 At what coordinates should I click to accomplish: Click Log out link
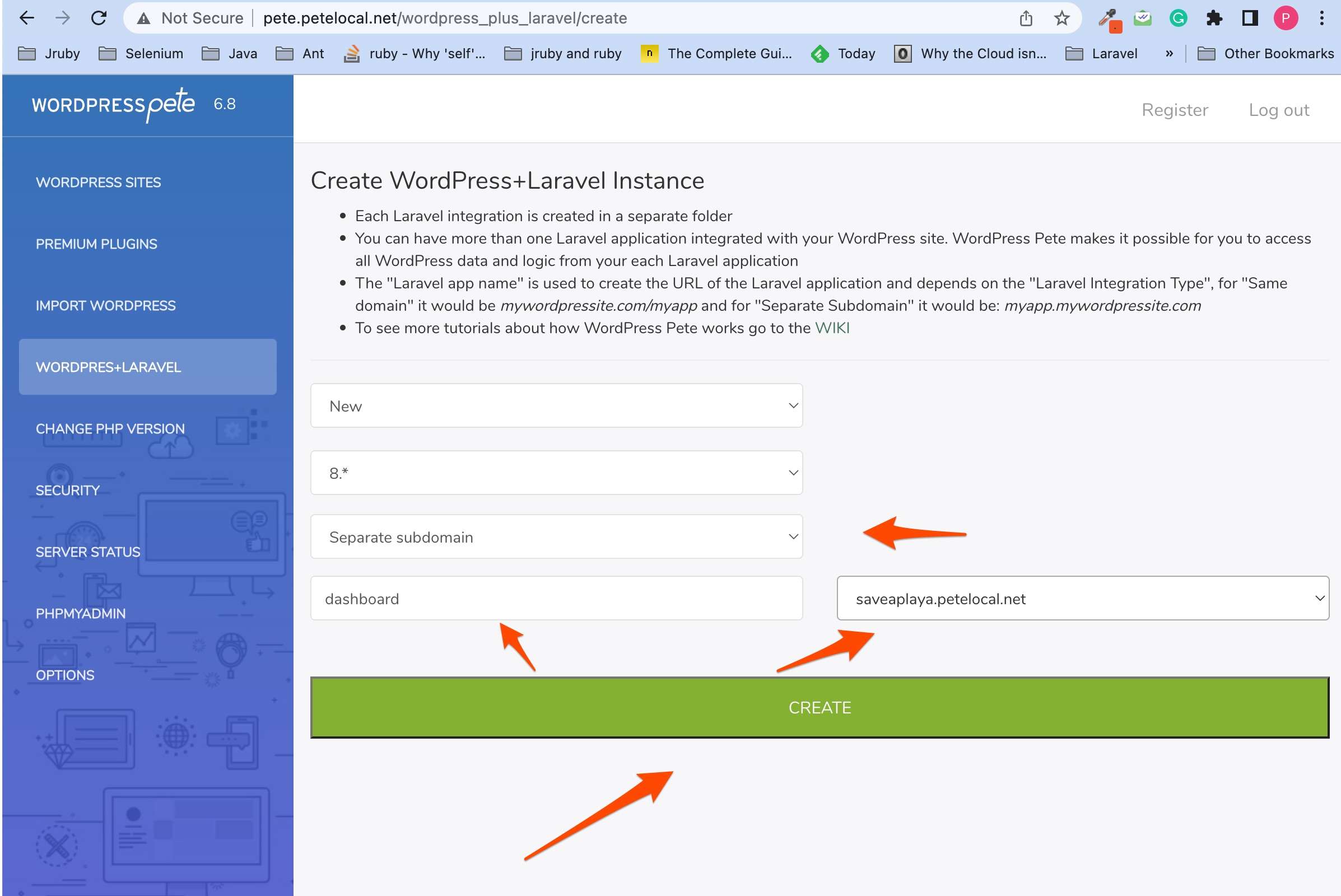click(x=1278, y=110)
